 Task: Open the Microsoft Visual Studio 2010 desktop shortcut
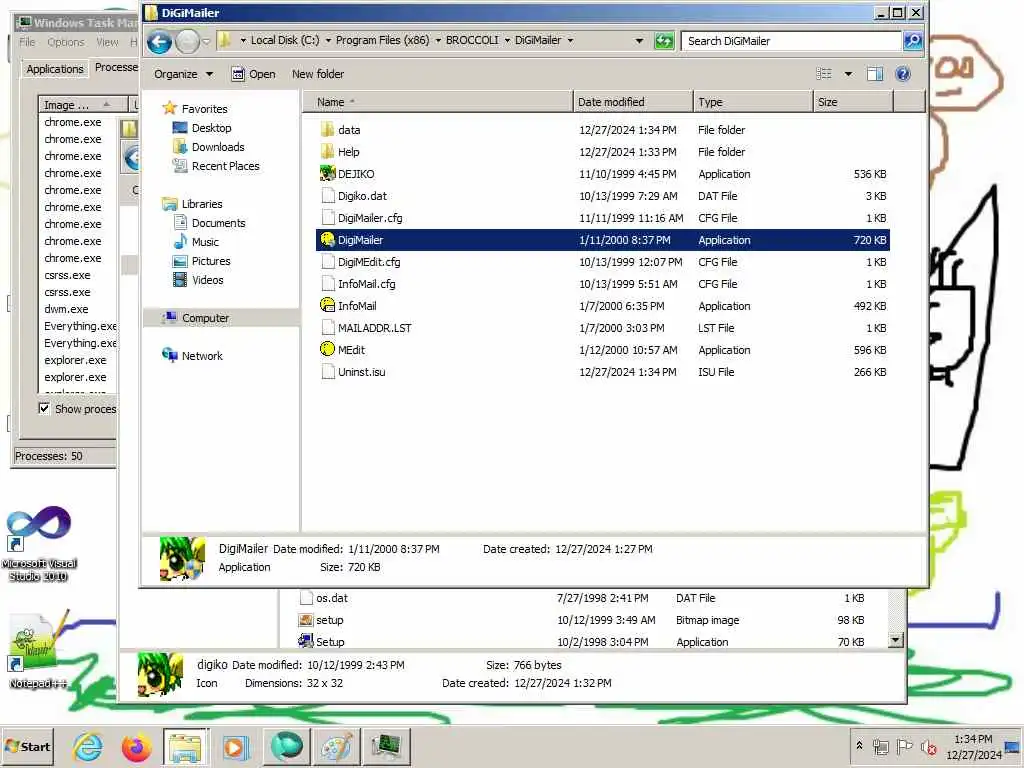[39, 543]
